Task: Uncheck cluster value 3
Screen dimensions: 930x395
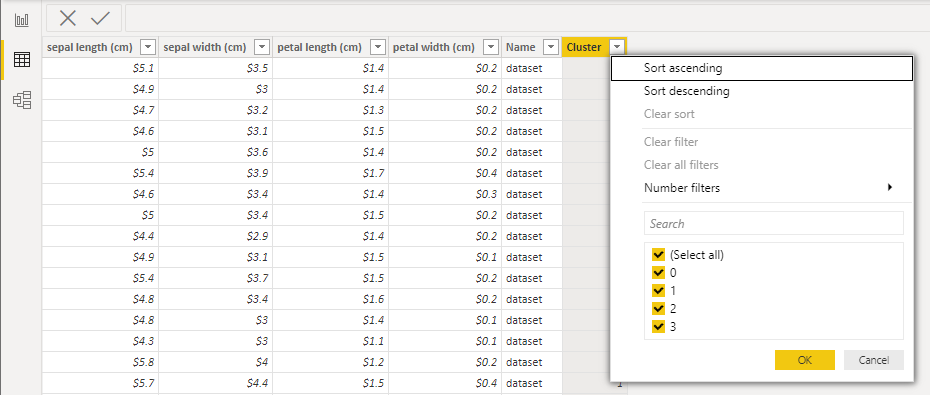Action: click(658, 326)
